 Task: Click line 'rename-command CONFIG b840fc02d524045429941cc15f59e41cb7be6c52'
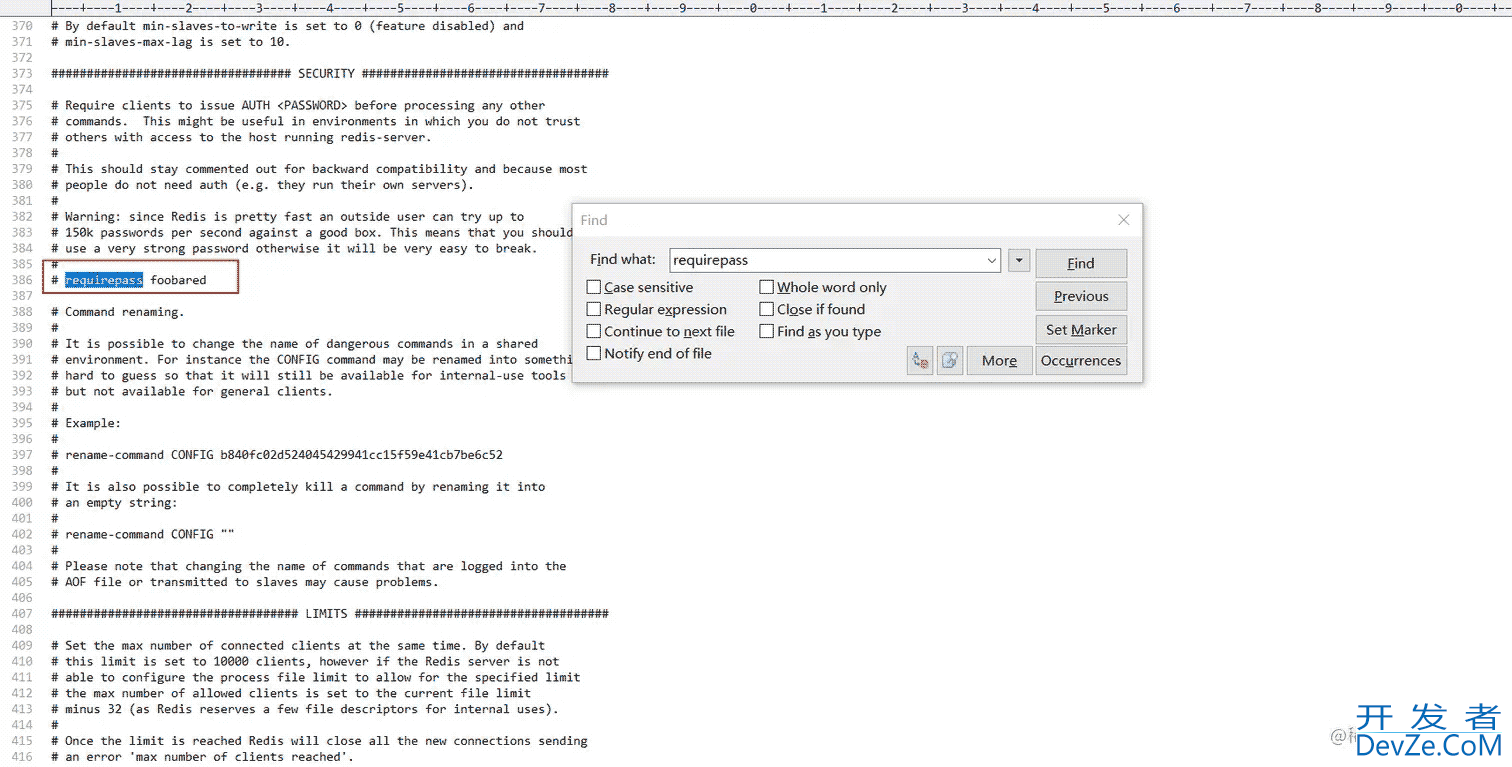point(277,455)
